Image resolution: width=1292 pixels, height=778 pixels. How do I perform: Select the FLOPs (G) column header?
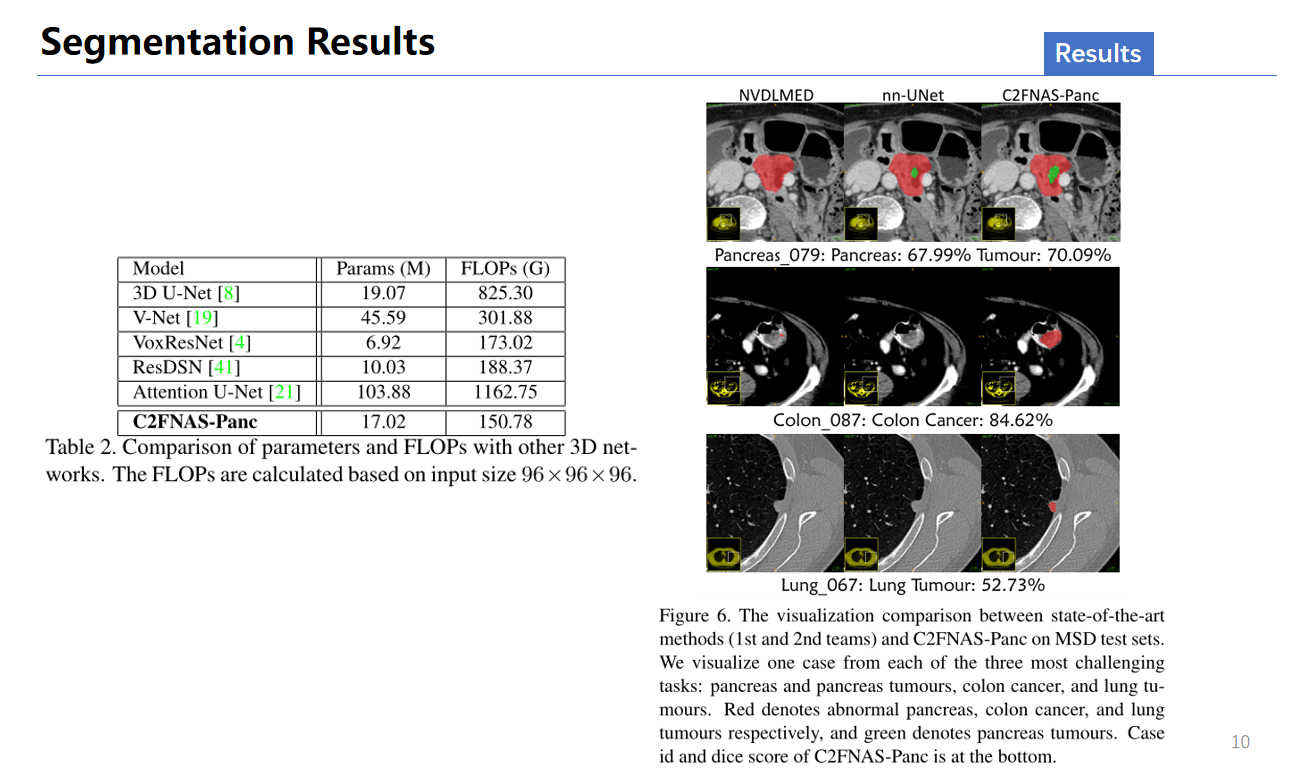pos(506,269)
